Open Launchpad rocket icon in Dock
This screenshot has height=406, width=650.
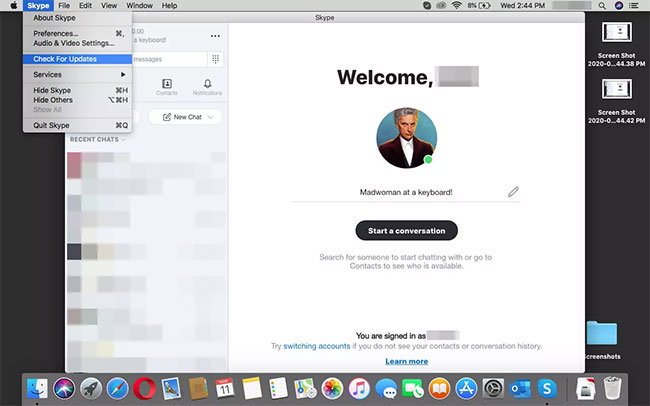(x=91, y=389)
